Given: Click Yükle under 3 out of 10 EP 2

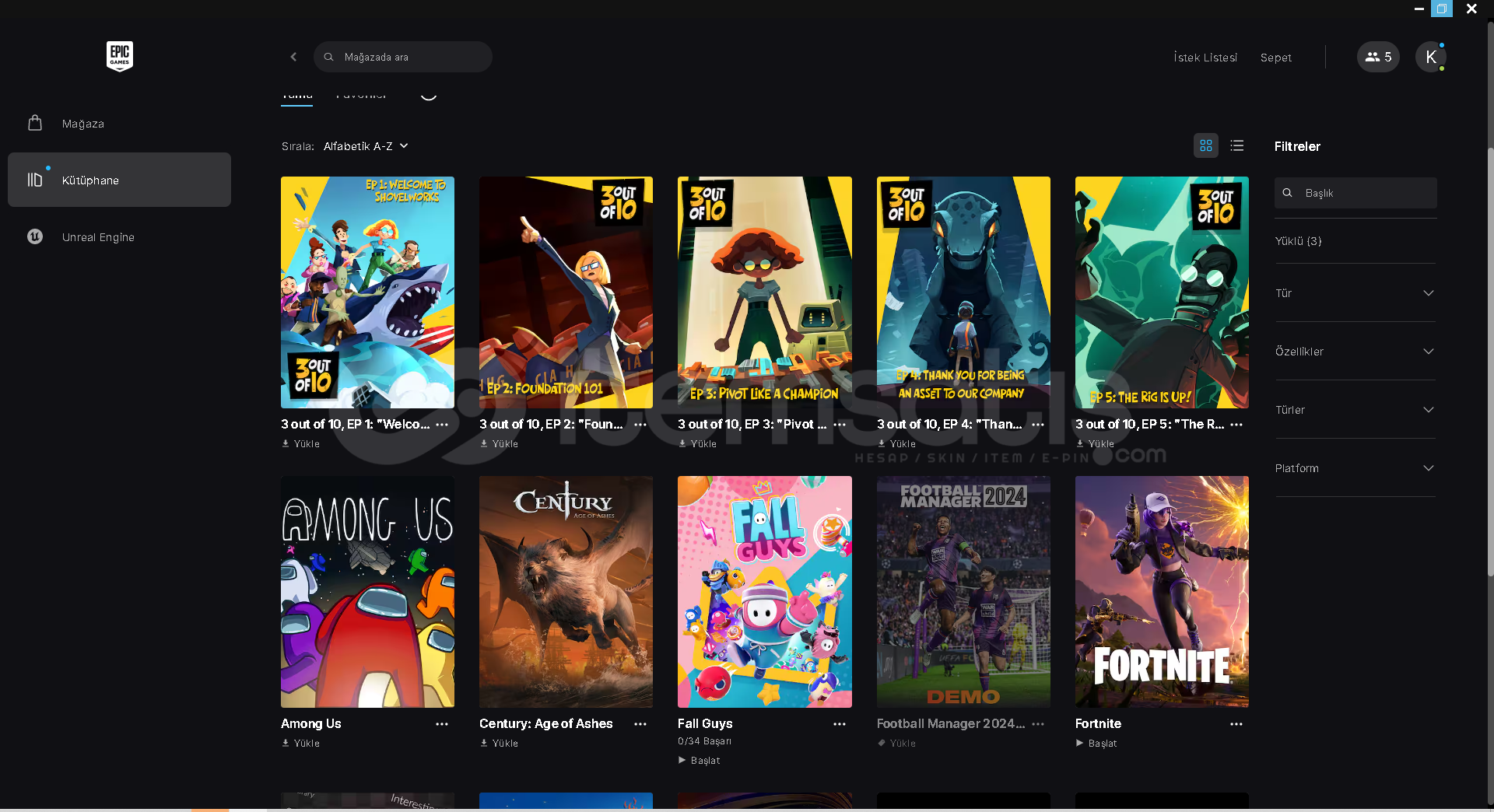Looking at the screenshot, I should click(500, 444).
